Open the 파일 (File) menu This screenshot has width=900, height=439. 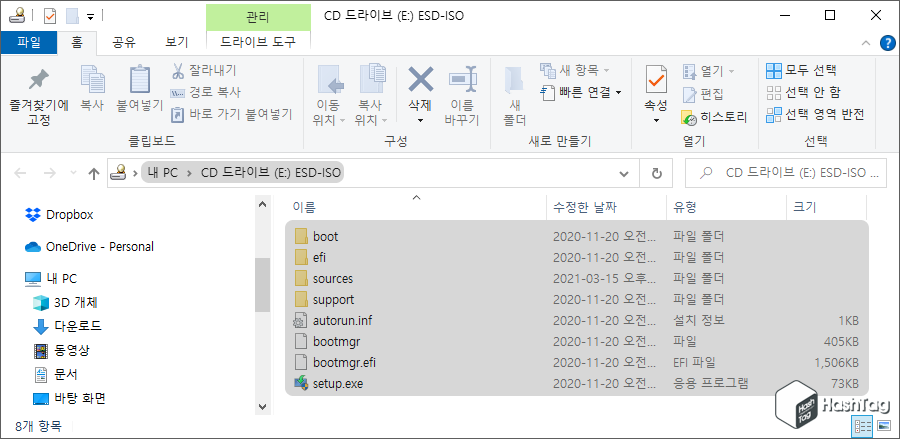click(29, 42)
